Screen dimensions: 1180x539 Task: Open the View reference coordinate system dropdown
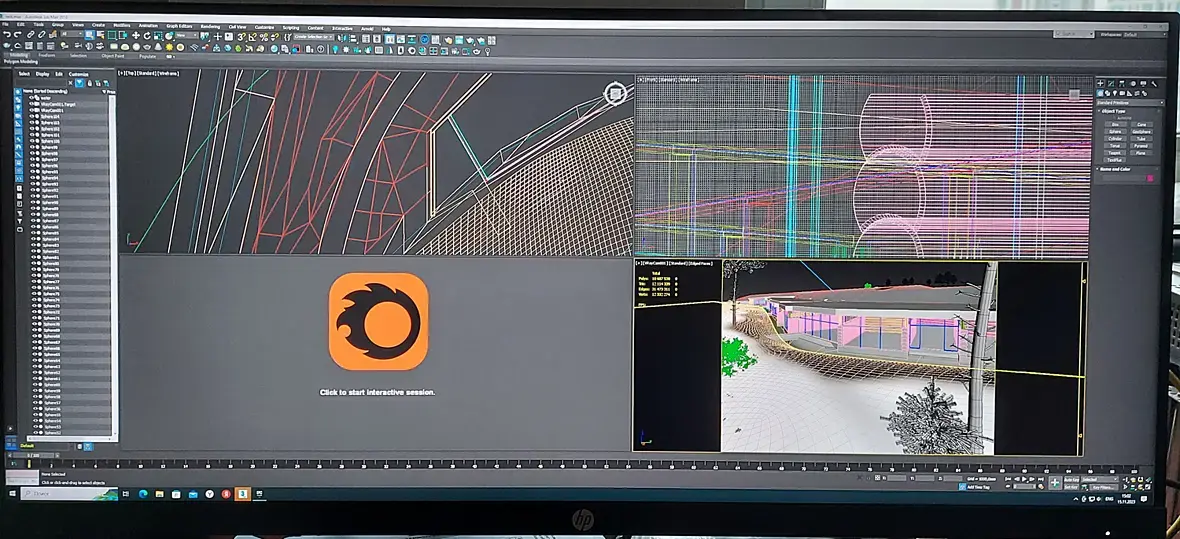coord(187,35)
